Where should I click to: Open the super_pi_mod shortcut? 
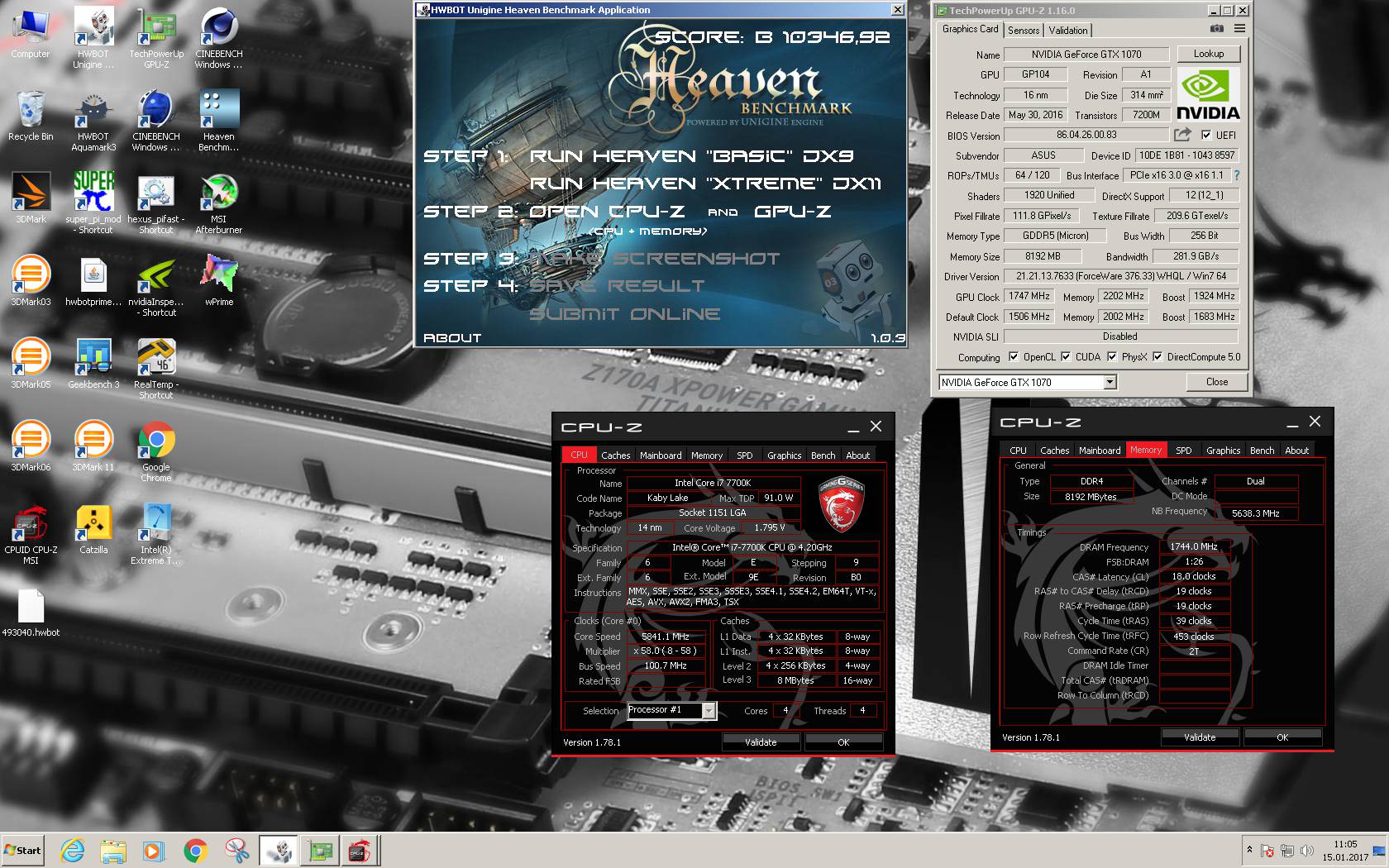click(x=93, y=203)
